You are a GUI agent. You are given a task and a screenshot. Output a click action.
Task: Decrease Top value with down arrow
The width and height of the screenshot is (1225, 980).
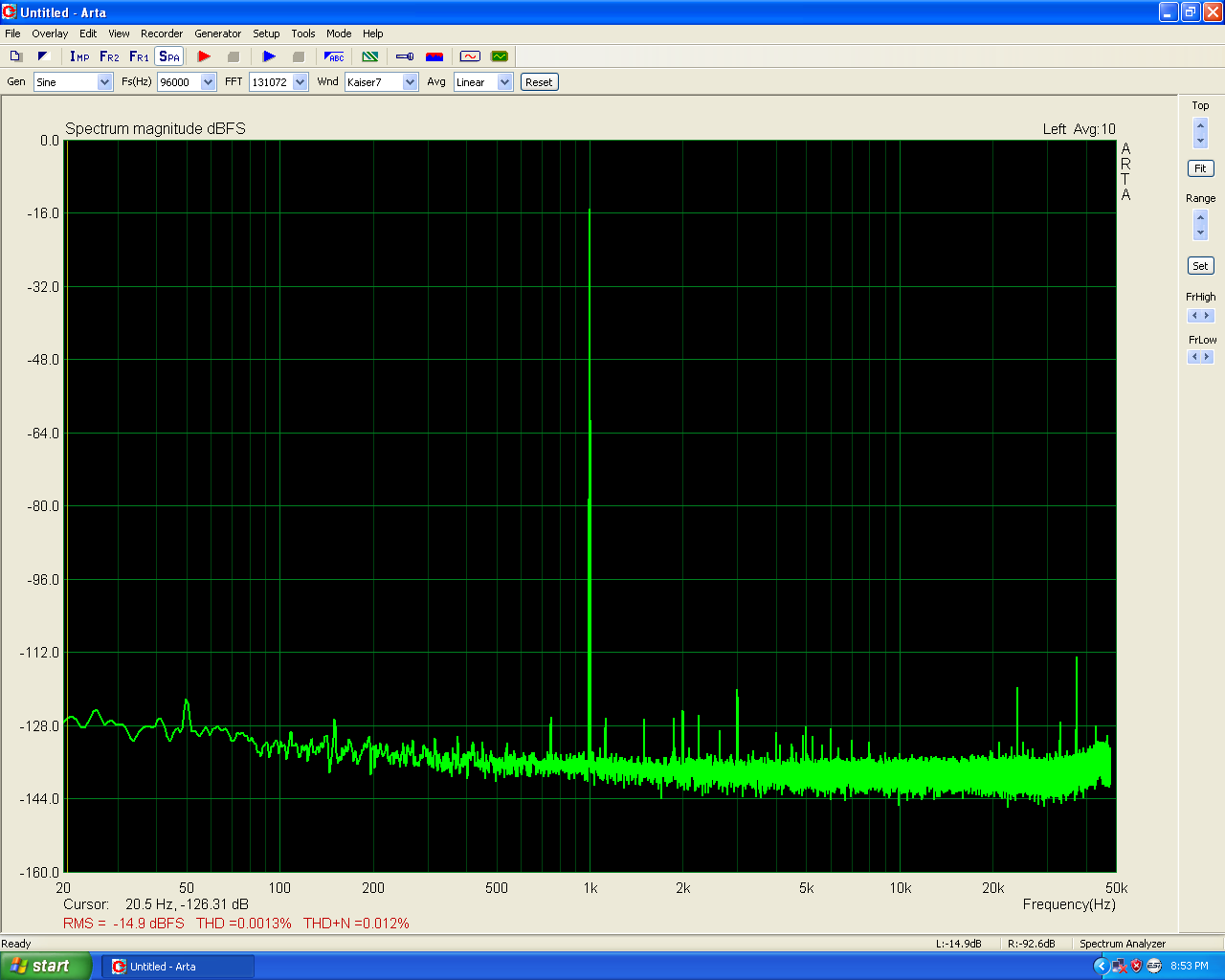coord(1200,140)
